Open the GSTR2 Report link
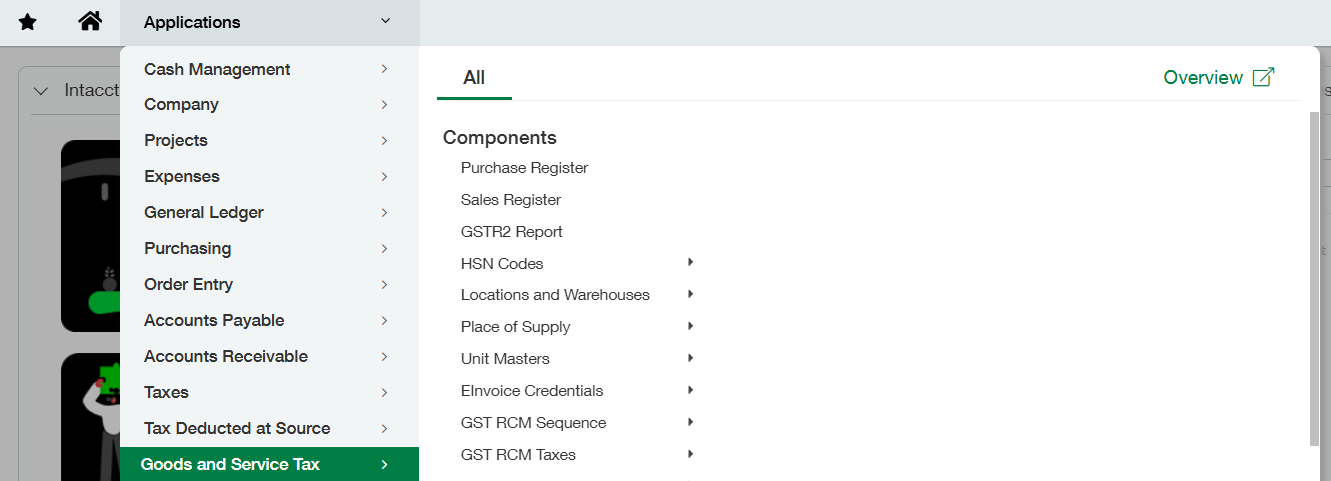 coord(511,232)
